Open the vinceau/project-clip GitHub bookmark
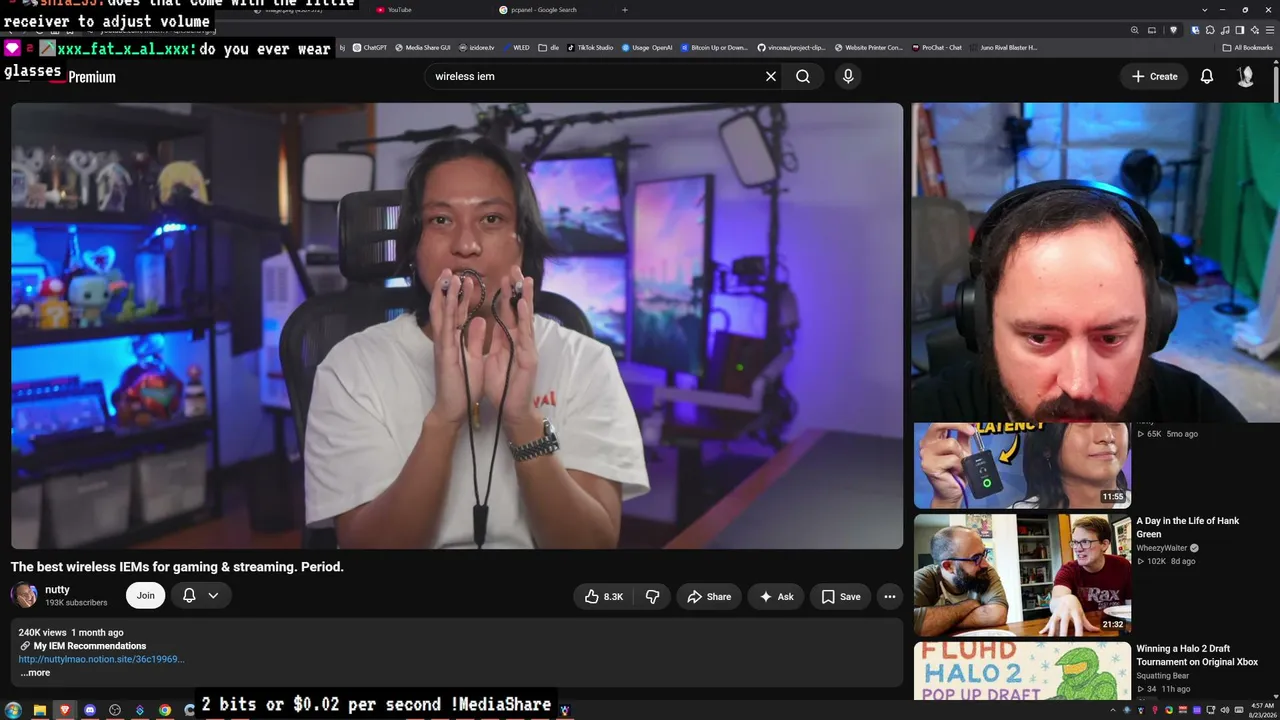Viewport: 1280px width, 720px height. tap(791, 47)
